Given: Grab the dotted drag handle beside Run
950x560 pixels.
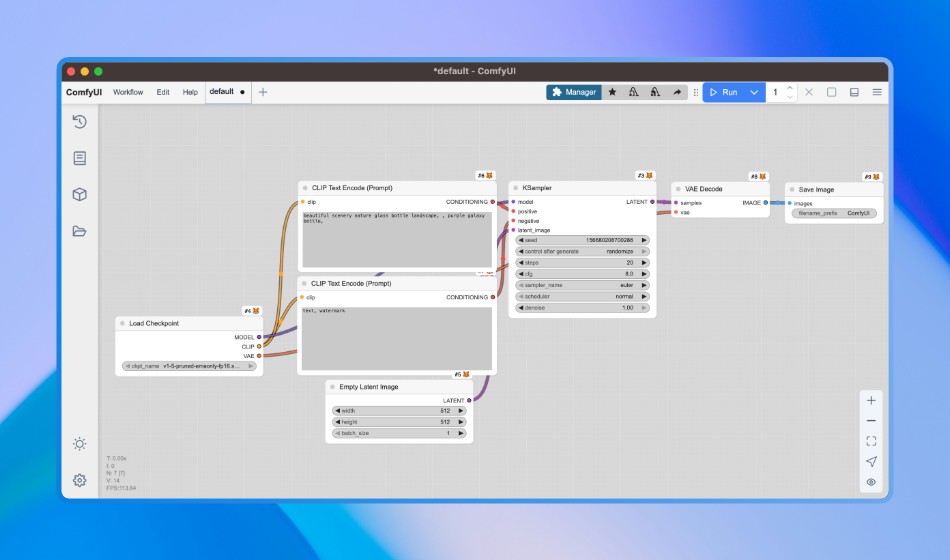Looking at the screenshot, I should [696, 92].
